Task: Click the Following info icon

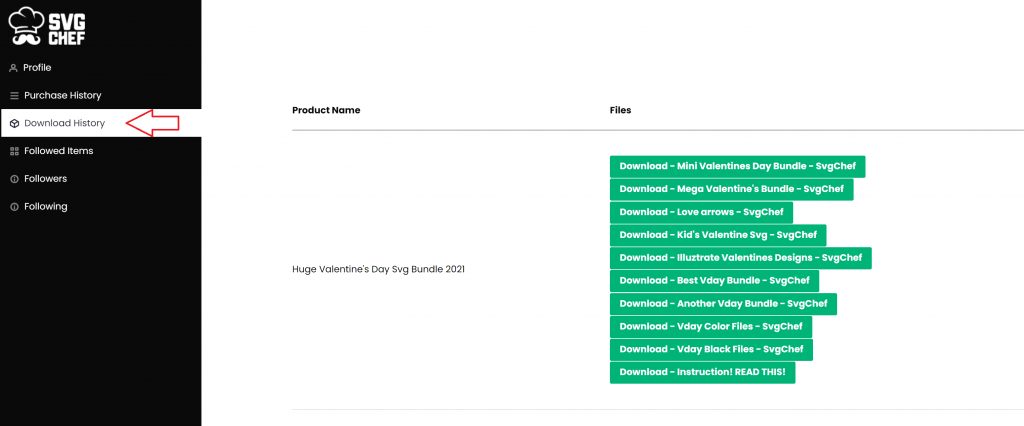Action: pyautogui.click(x=14, y=206)
